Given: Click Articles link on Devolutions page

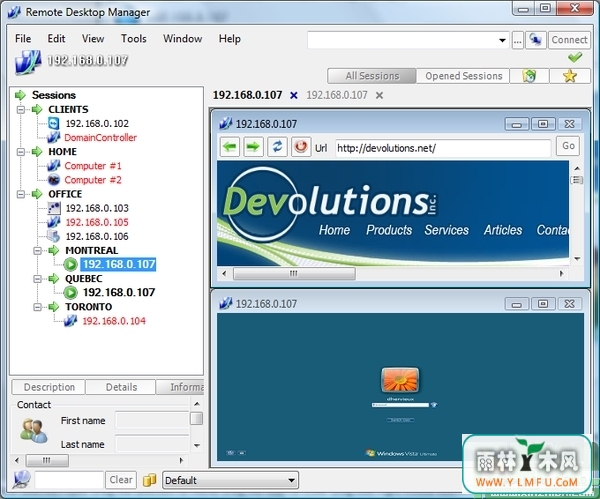Looking at the screenshot, I should coord(503,230).
